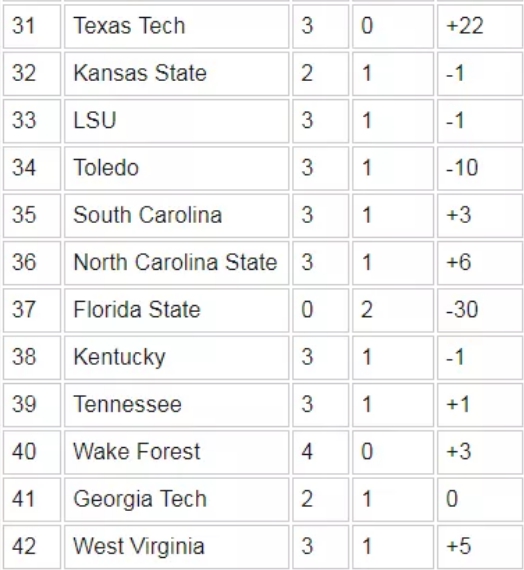The height and width of the screenshot is (570, 524).
Task: Click North Carolina State team name
Action: pos(175,262)
